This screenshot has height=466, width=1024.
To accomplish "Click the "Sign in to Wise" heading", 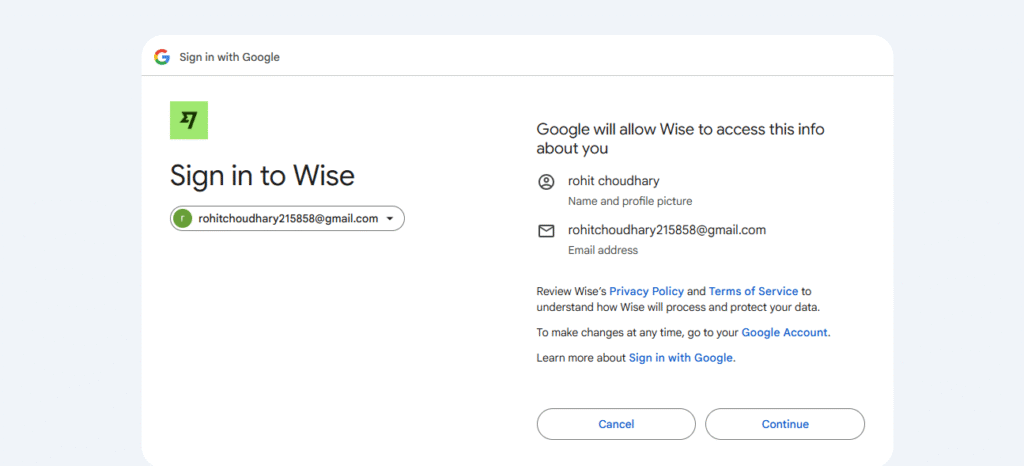I will (x=262, y=176).
